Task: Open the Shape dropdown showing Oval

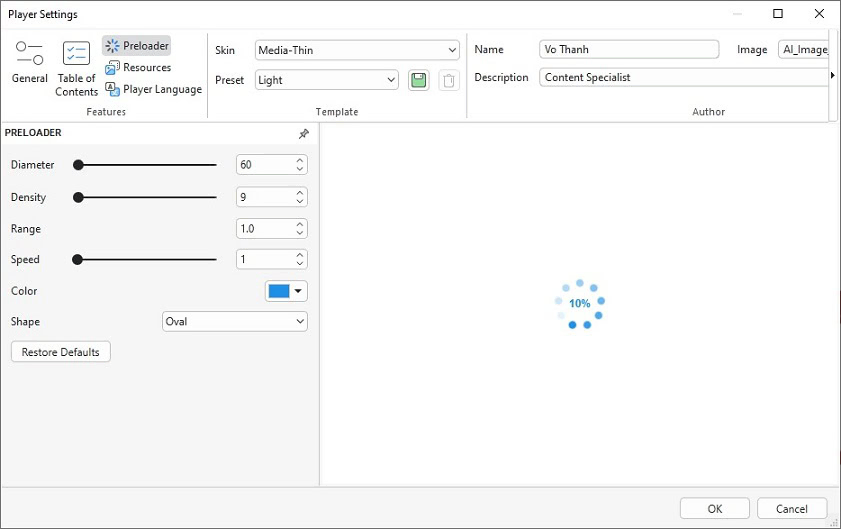Action: [235, 321]
